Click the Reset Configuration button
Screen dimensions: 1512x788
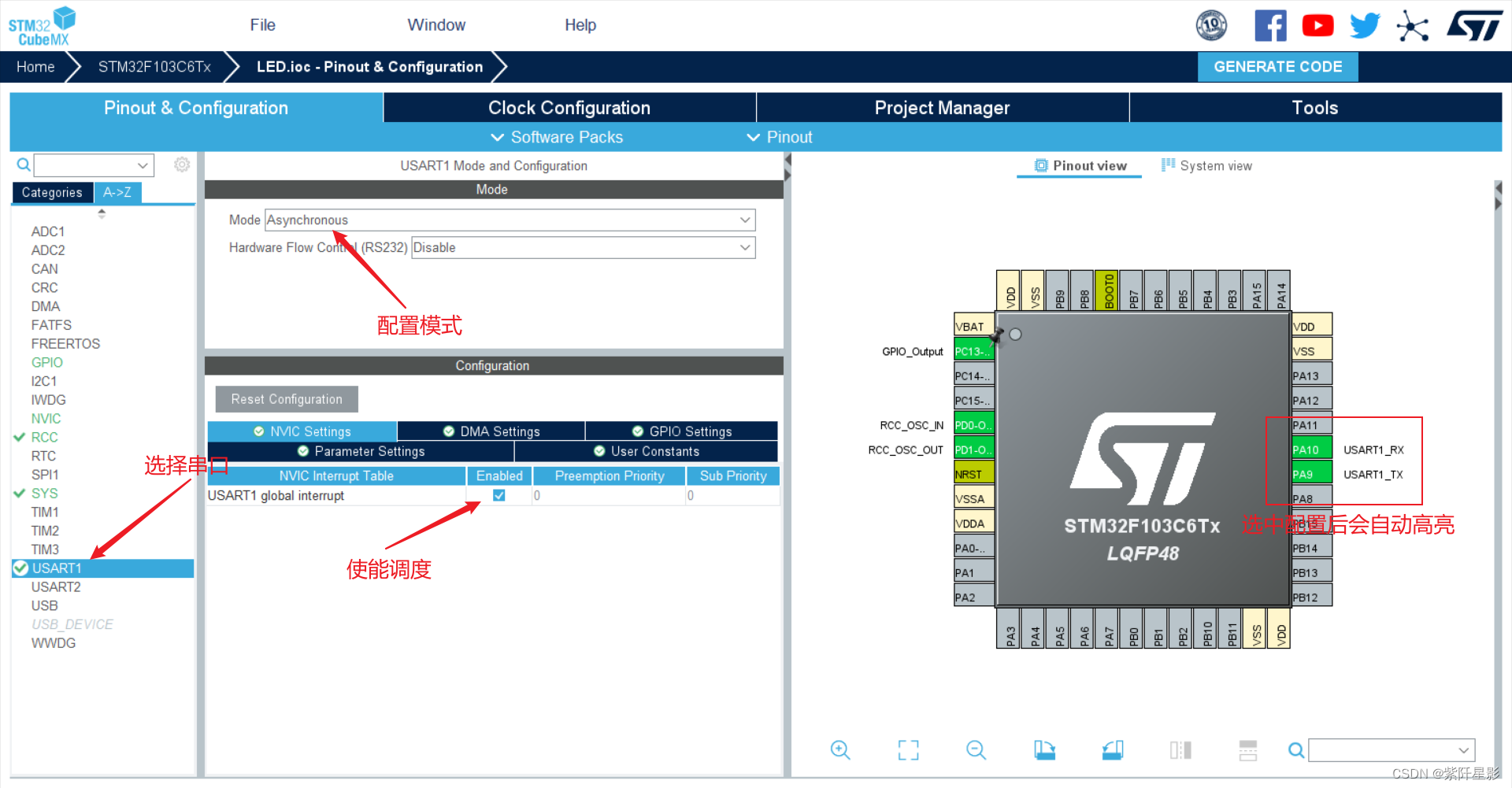(x=287, y=399)
